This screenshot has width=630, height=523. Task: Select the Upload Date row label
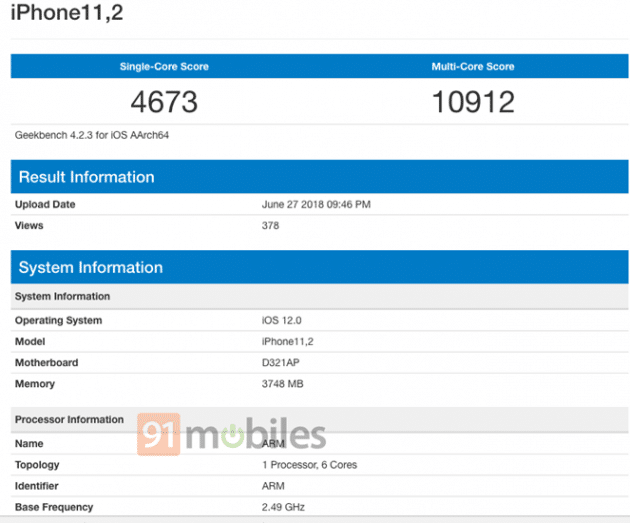(x=45, y=204)
